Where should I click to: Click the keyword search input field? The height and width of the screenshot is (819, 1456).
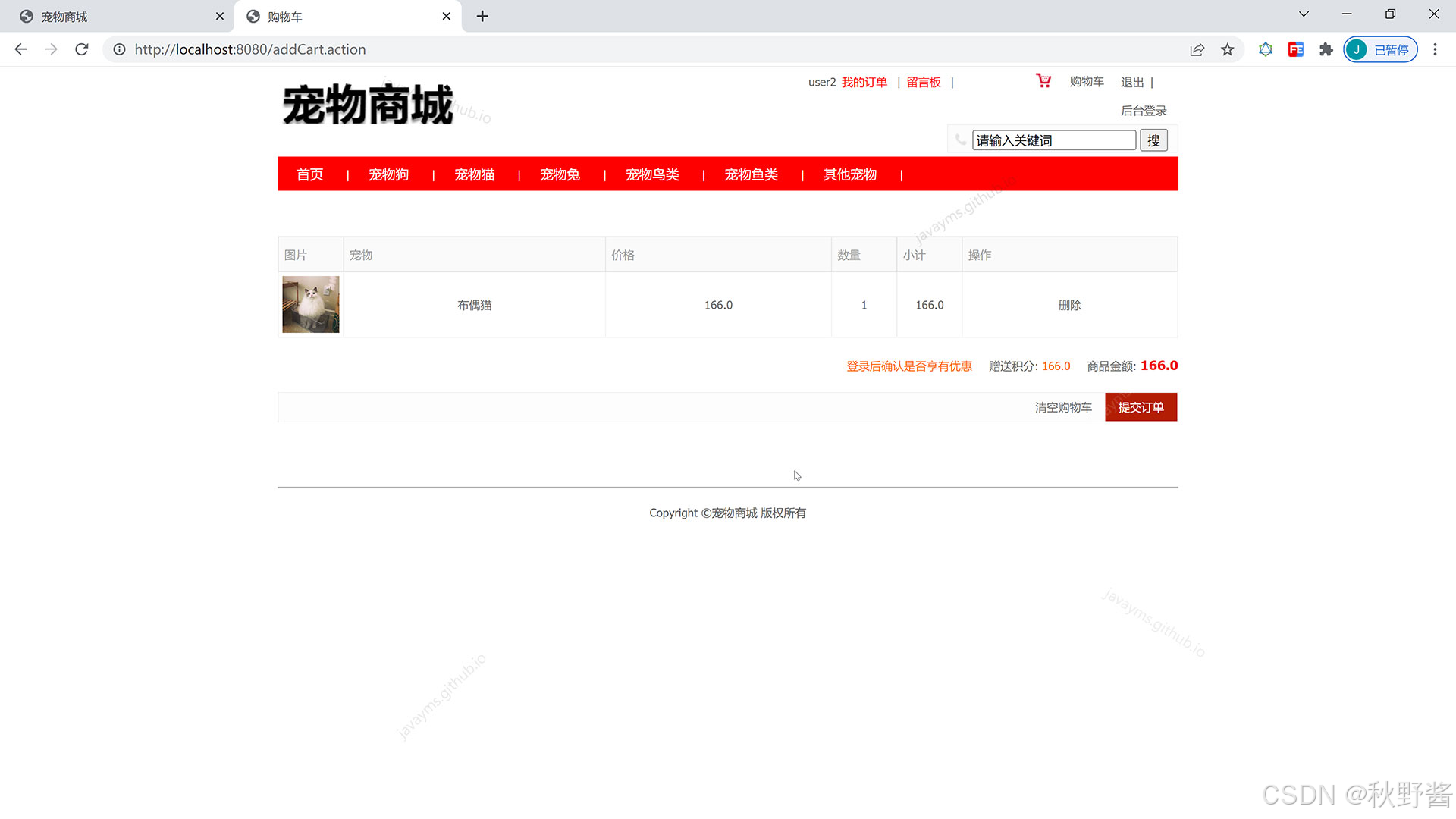point(1053,140)
